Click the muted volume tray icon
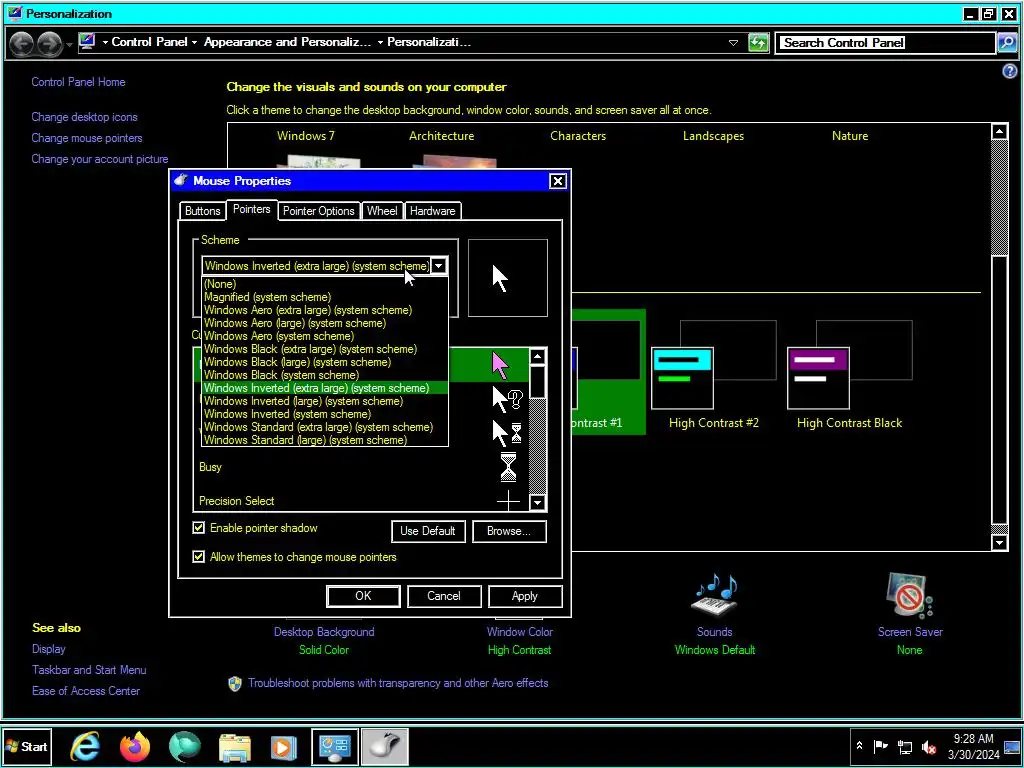 [929, 747]
